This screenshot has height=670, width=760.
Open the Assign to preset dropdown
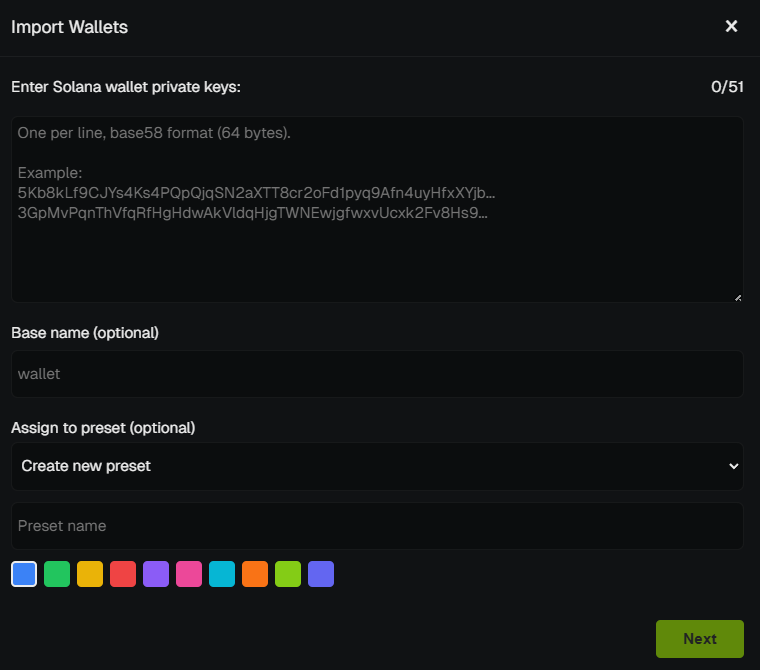click(377, 466)
